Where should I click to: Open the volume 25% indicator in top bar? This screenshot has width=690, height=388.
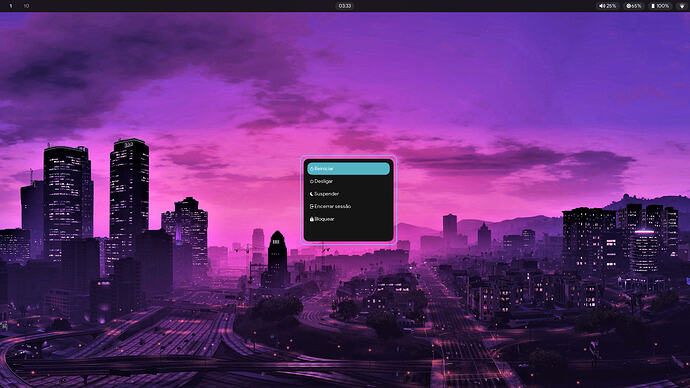tap(608, 6)
